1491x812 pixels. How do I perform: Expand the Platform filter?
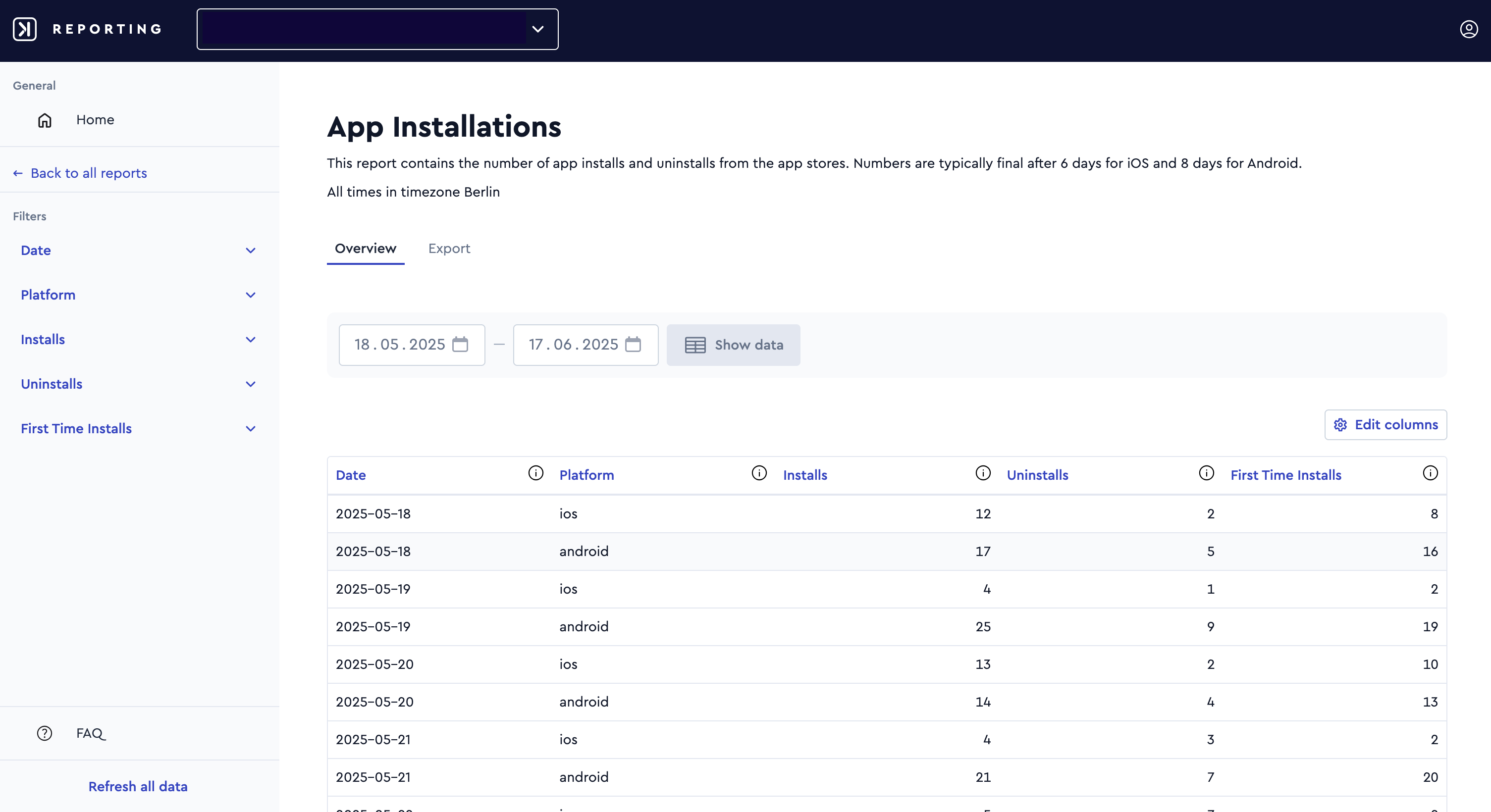coord(139,295)
